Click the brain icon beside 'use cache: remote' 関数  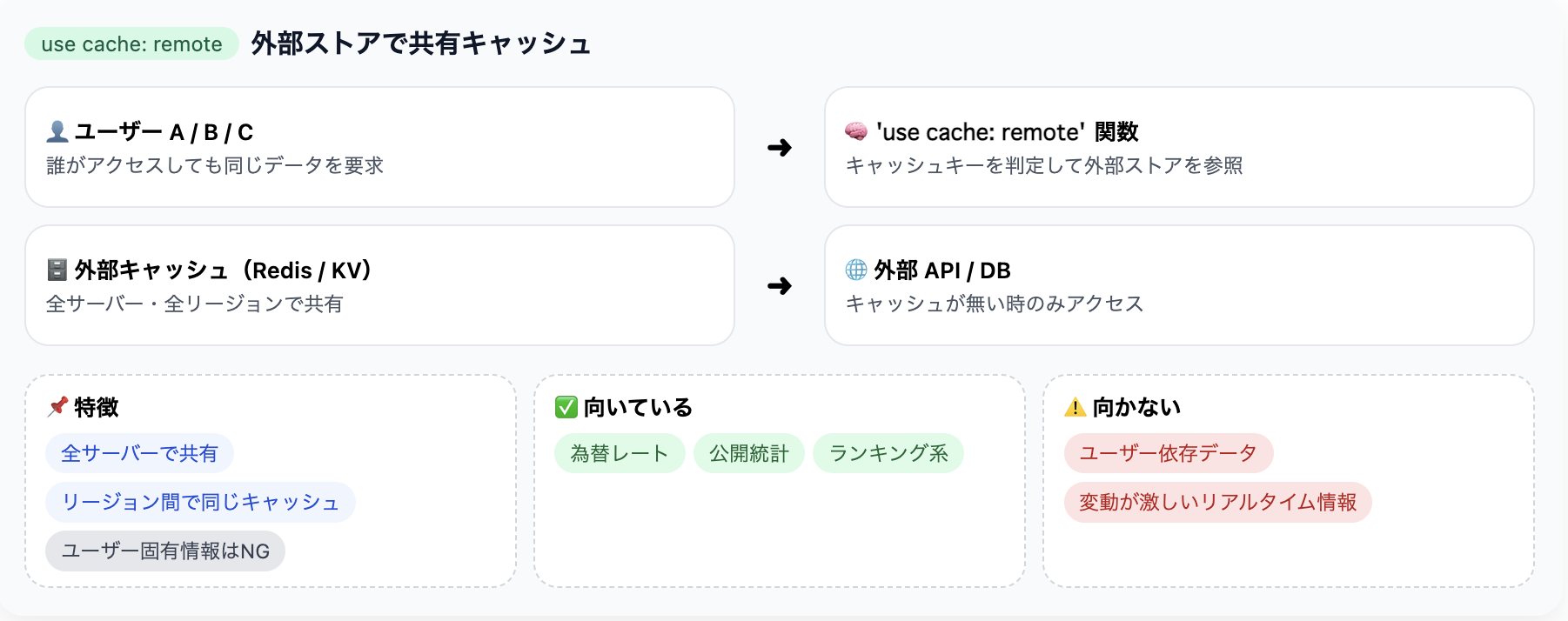[856, 131]
